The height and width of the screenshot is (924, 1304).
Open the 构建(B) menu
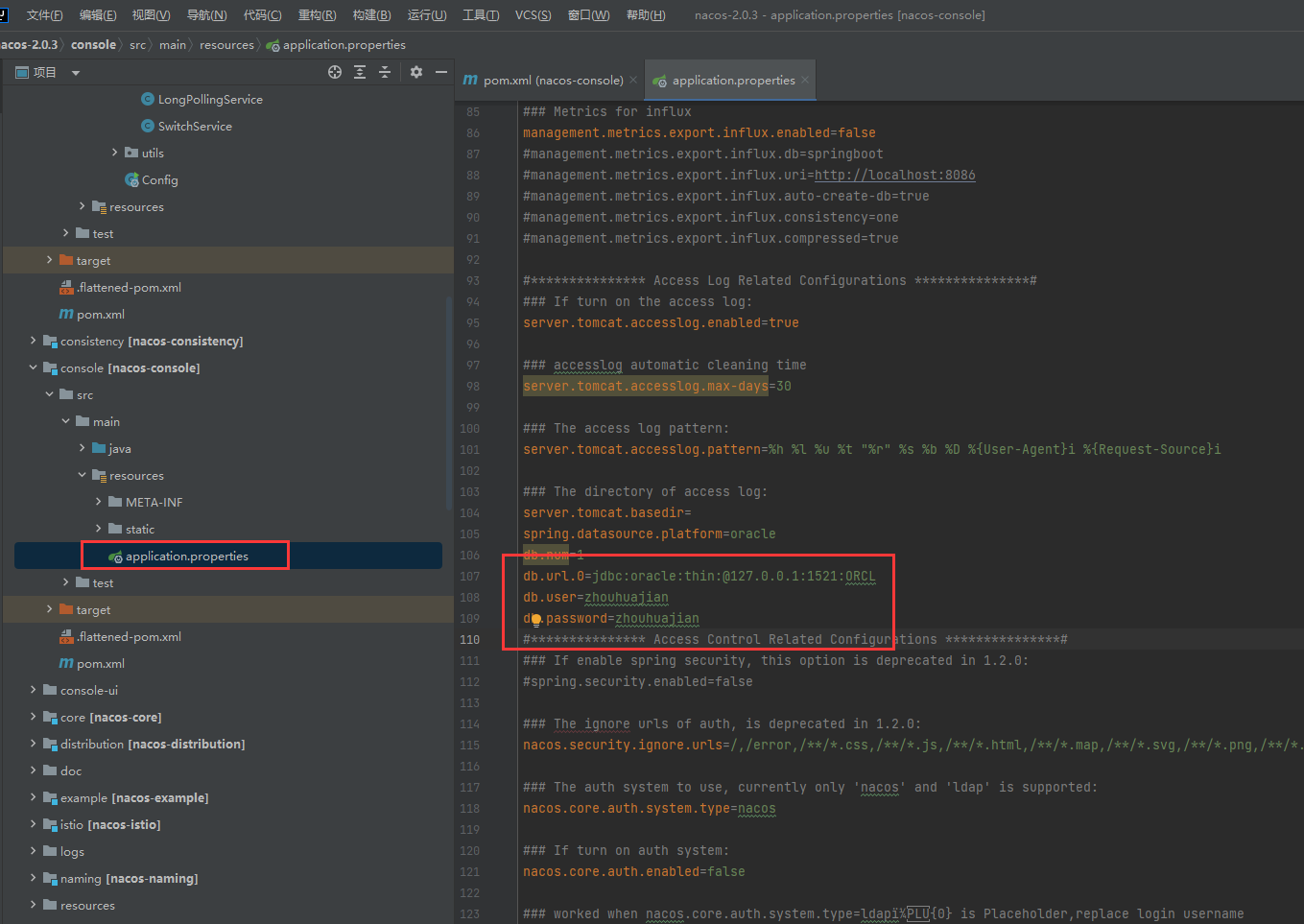click(371, 15)
